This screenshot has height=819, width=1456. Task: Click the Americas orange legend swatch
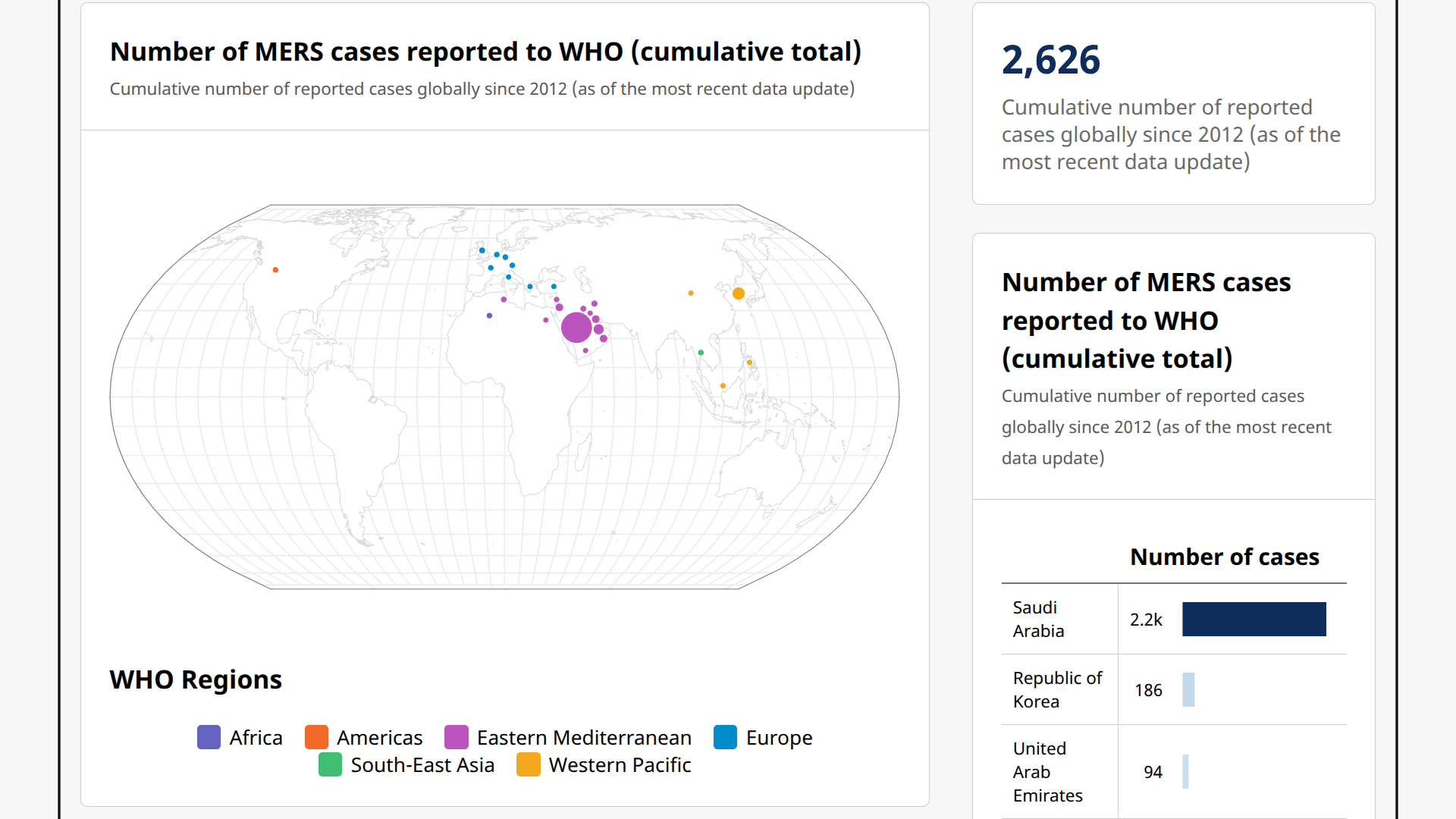316,737
